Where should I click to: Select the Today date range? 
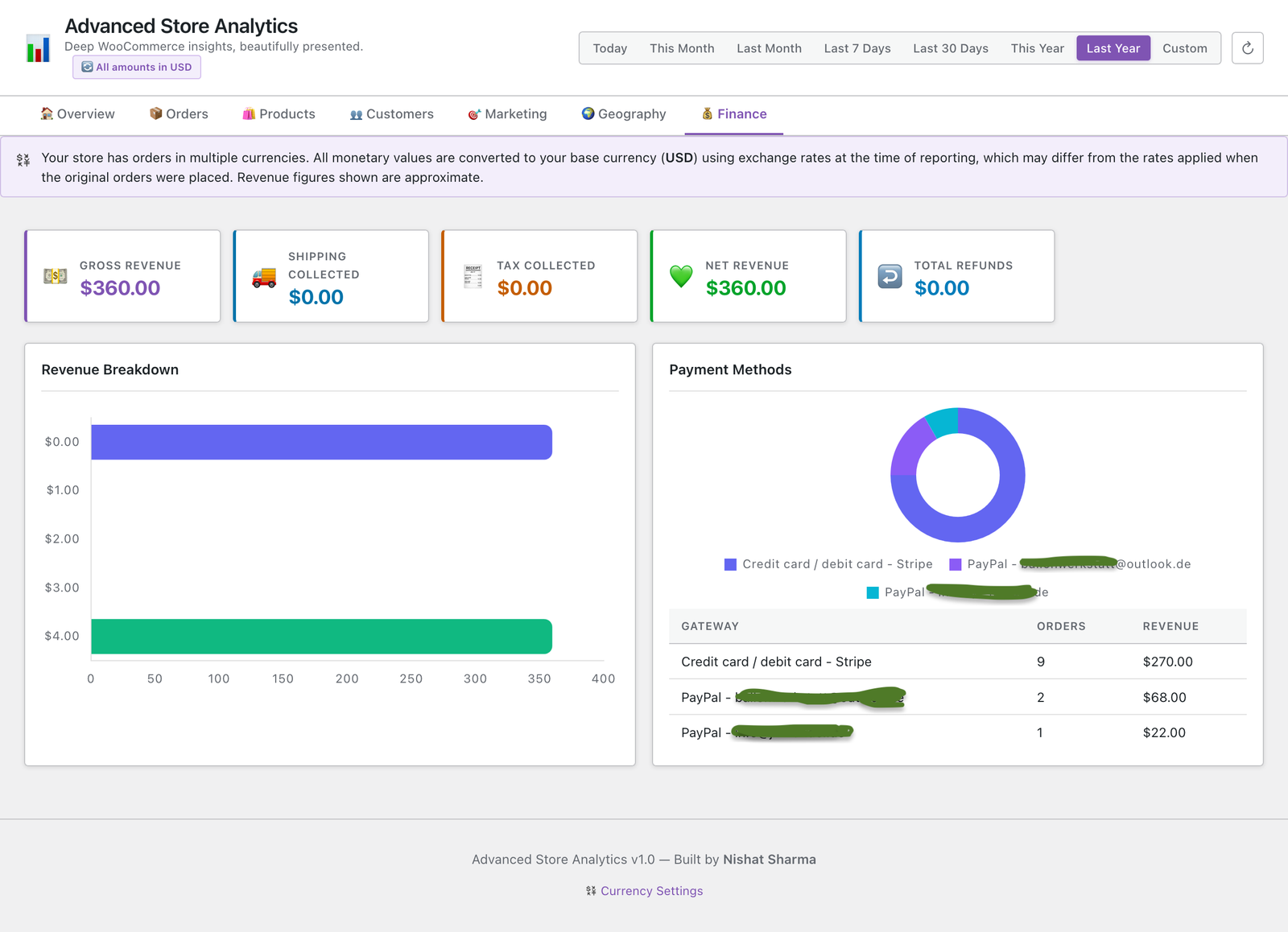click(x=610, y=48)
